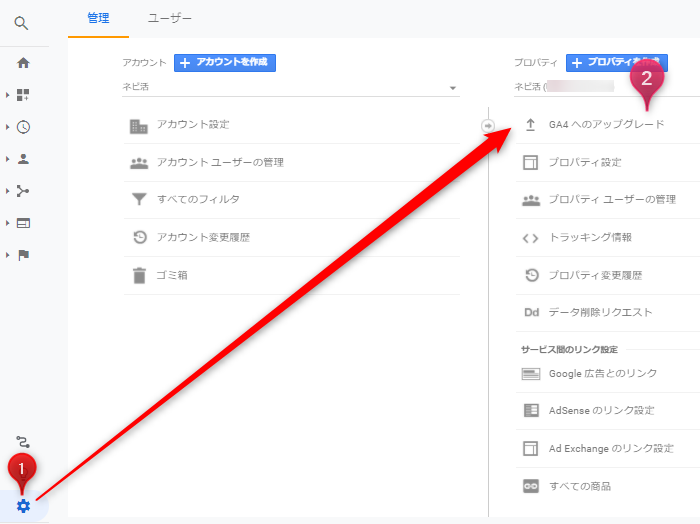
Task: Open the Attribution path icon in sidebar
Action: [x=23, y=441]
